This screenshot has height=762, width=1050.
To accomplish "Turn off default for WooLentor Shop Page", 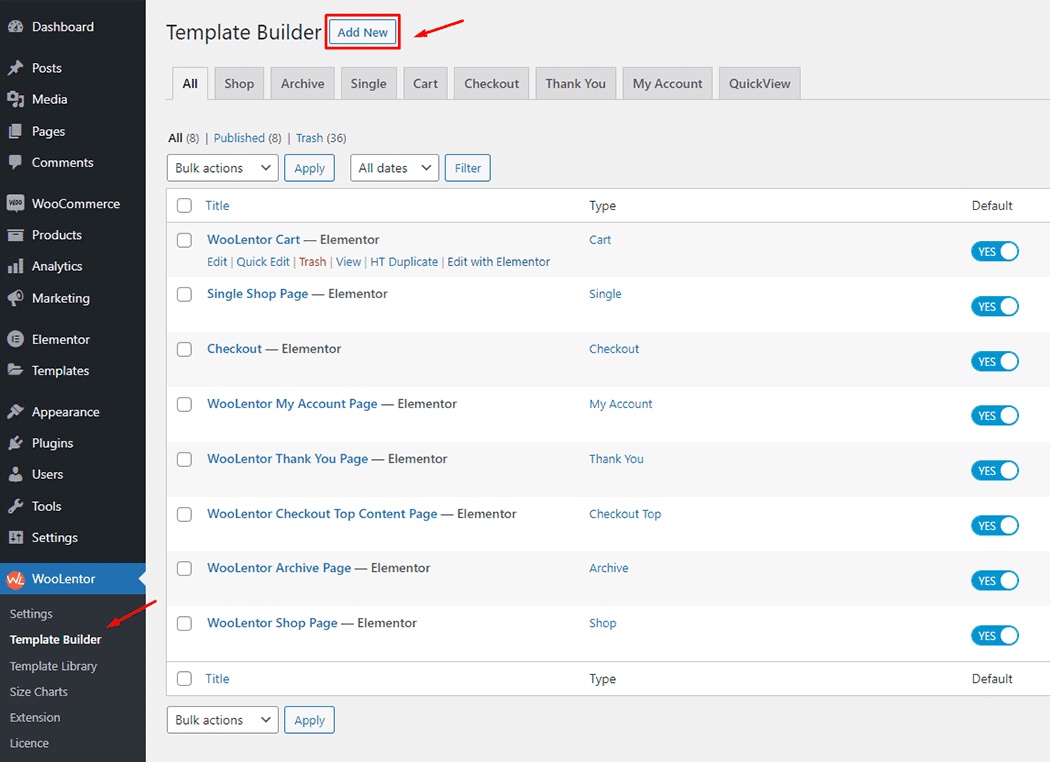I will click(x=995, y=635).
